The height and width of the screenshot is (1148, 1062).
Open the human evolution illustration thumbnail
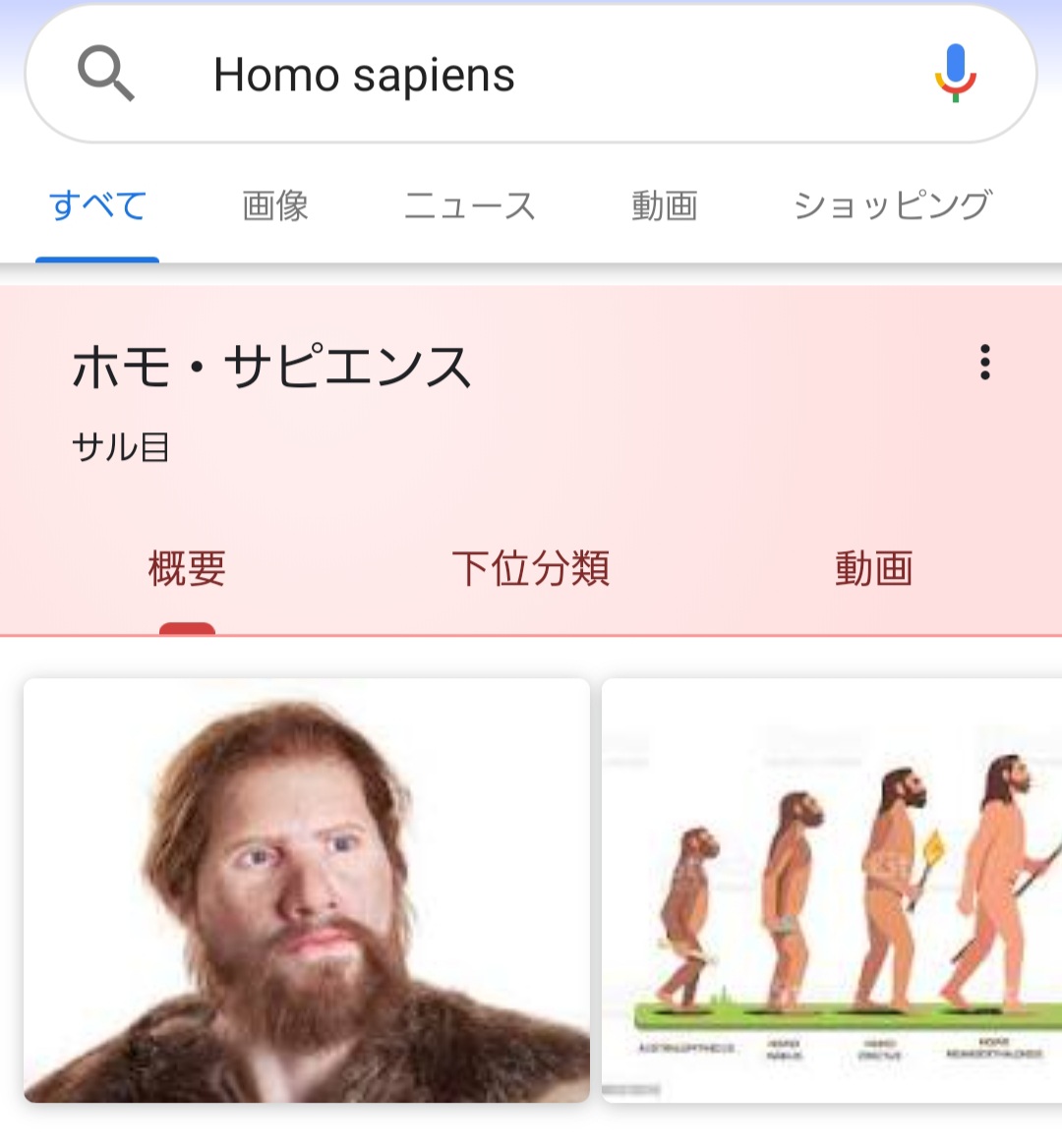pyautogui.click(x=832, y=890)
